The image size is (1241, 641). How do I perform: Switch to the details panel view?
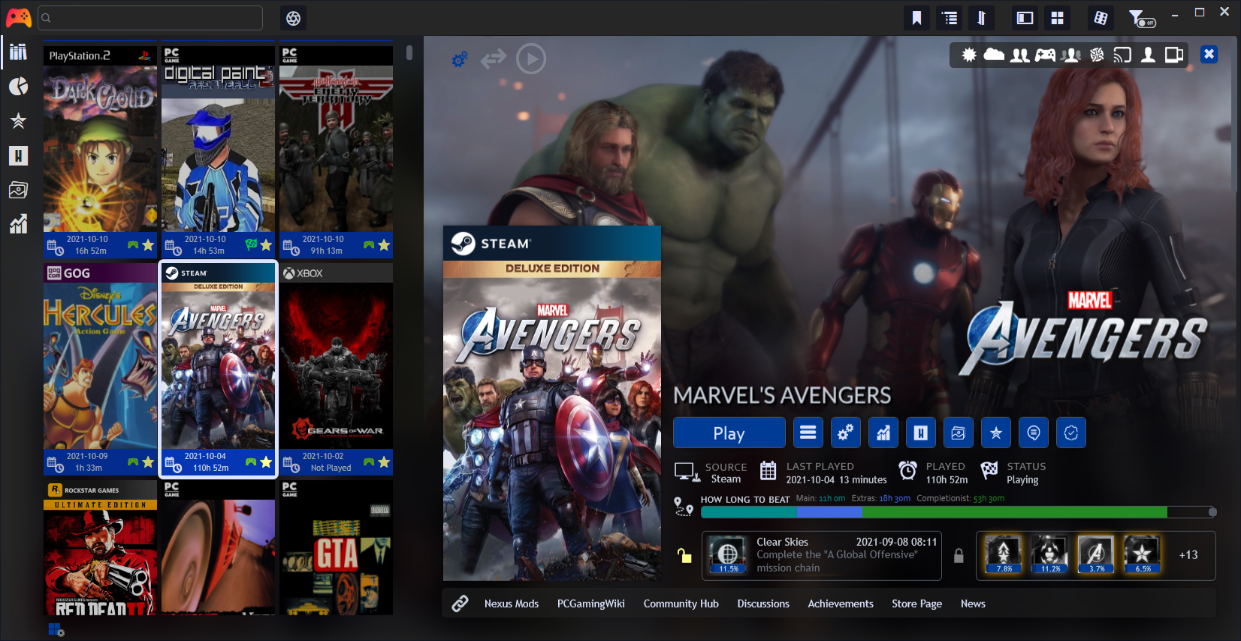(1024, 18)
